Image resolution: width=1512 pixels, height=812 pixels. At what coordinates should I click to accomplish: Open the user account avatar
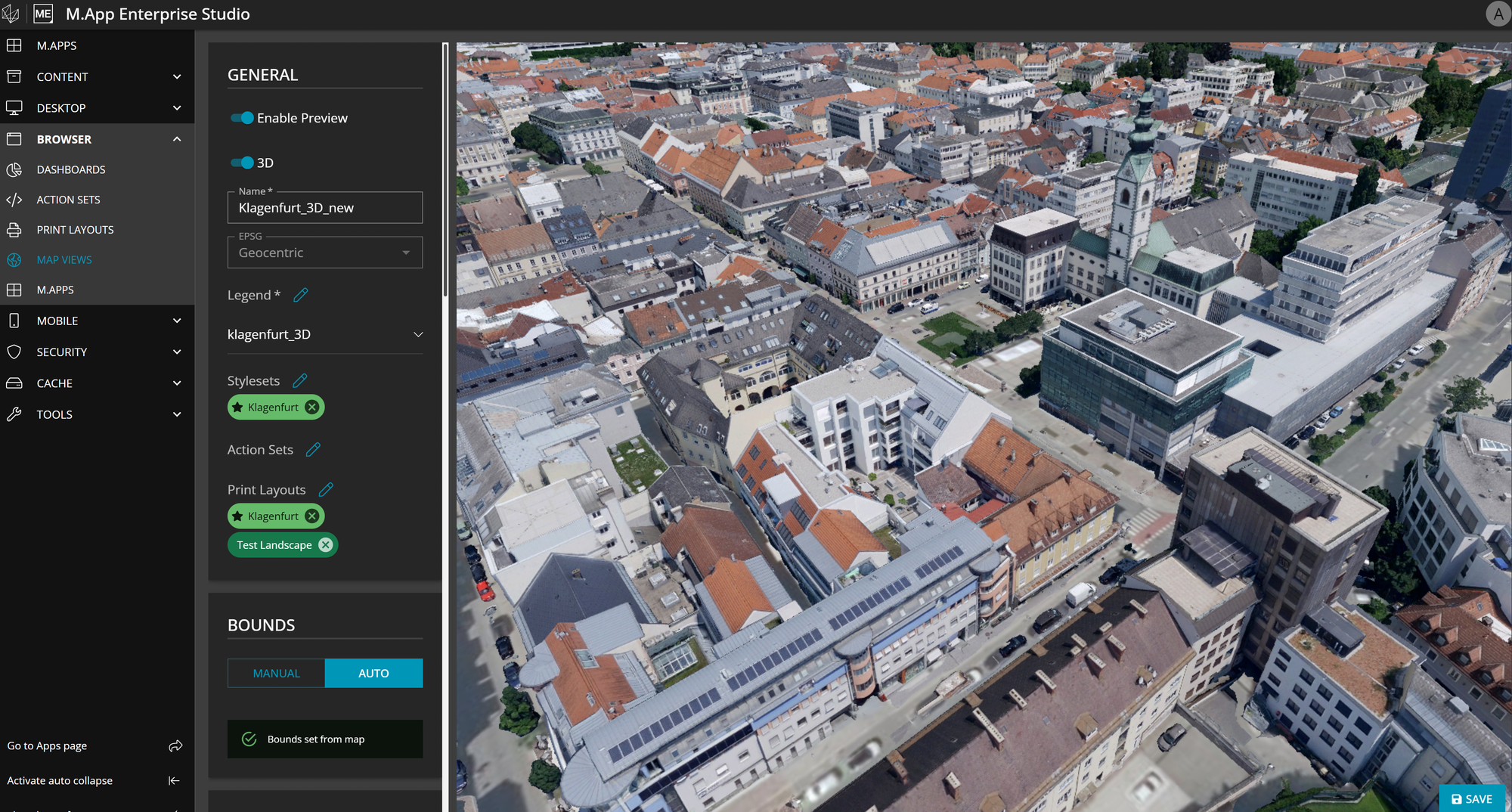tap(1498, 14)
